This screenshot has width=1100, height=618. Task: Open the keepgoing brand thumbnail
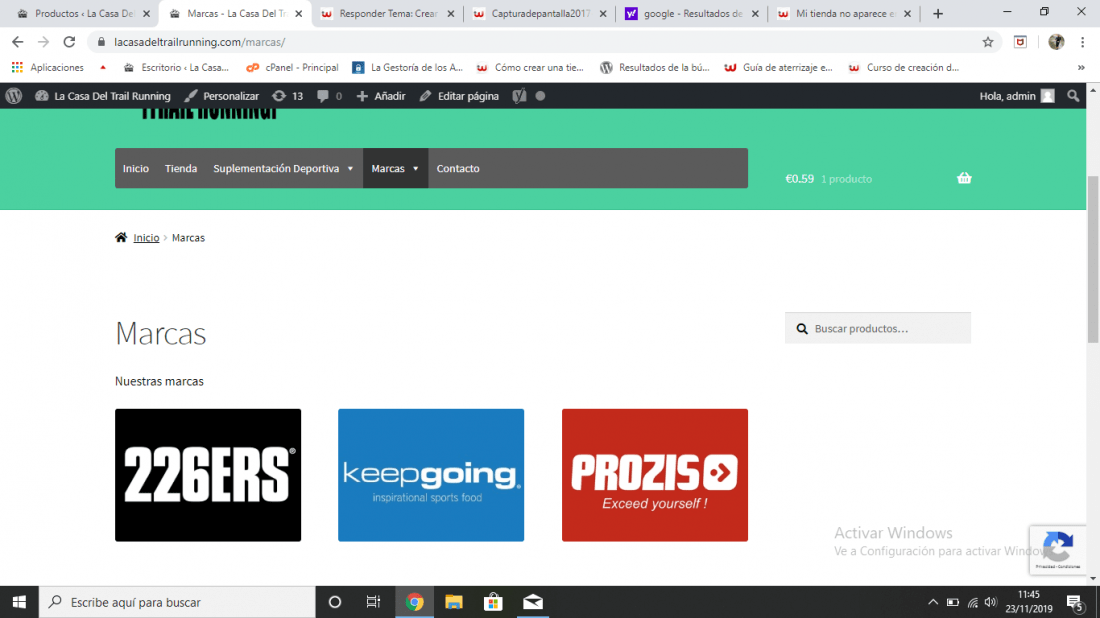[431, 475]
